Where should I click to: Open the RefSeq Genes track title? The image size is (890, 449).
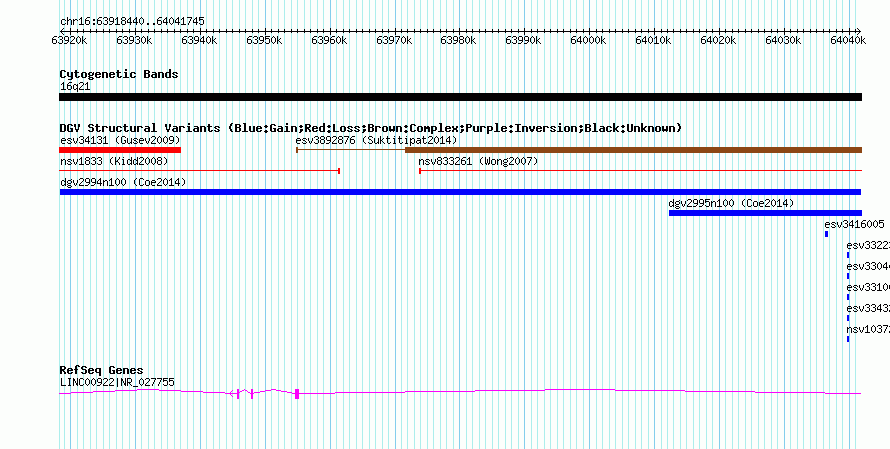pos(102,371)
